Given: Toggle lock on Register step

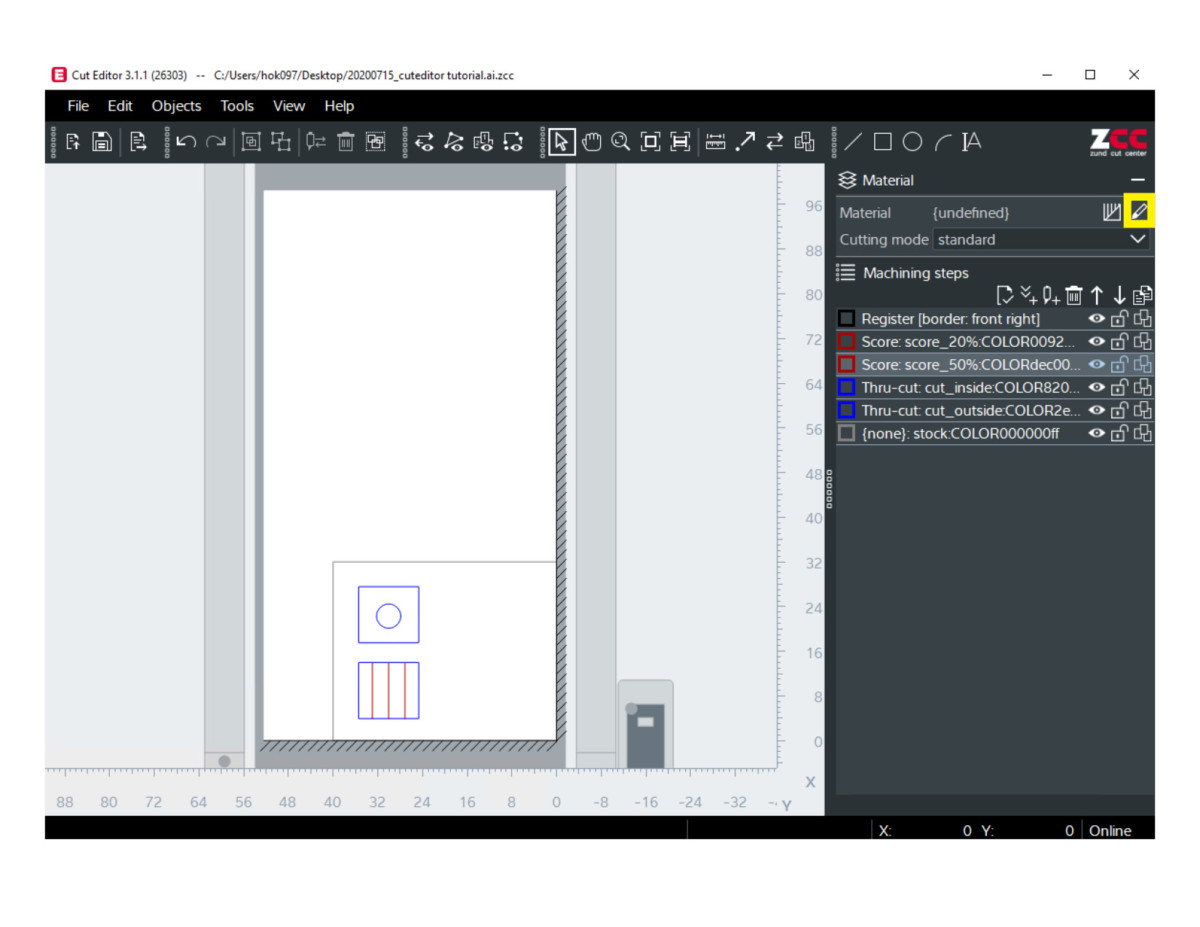Looking at the screenshot, I should pos(1120,319).
